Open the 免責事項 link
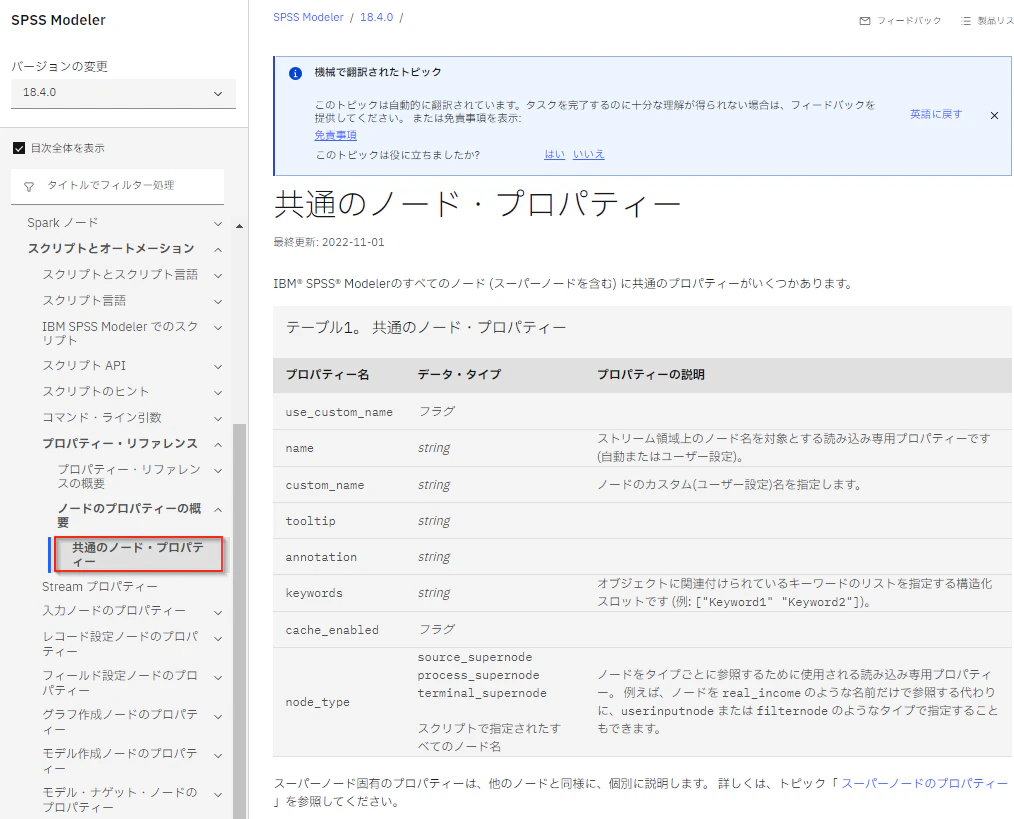Viewport: 1014px width, 819px height. 336,135
